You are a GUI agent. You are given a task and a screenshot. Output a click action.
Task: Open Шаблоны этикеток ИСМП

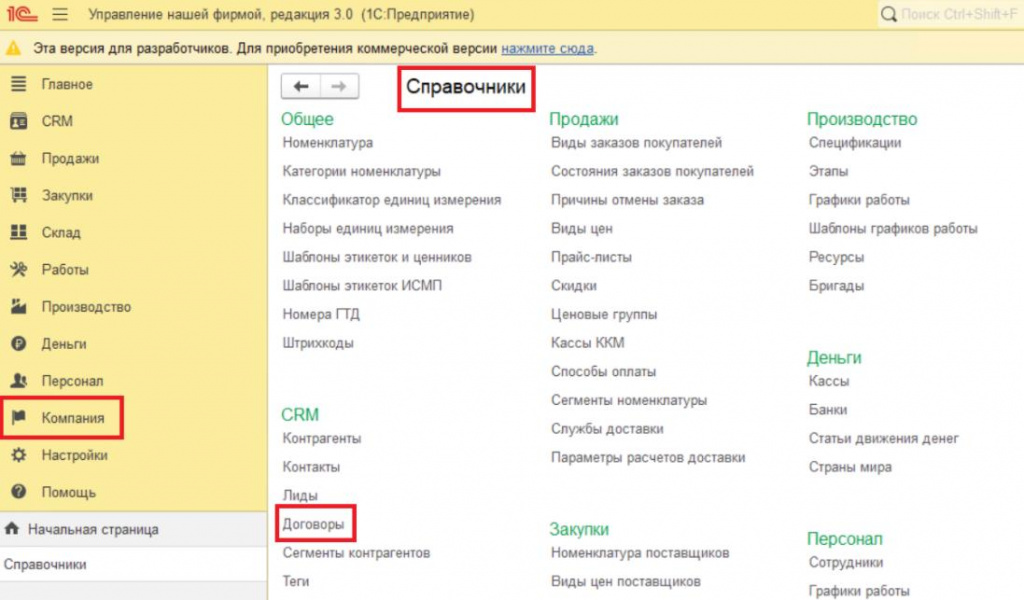362,285
